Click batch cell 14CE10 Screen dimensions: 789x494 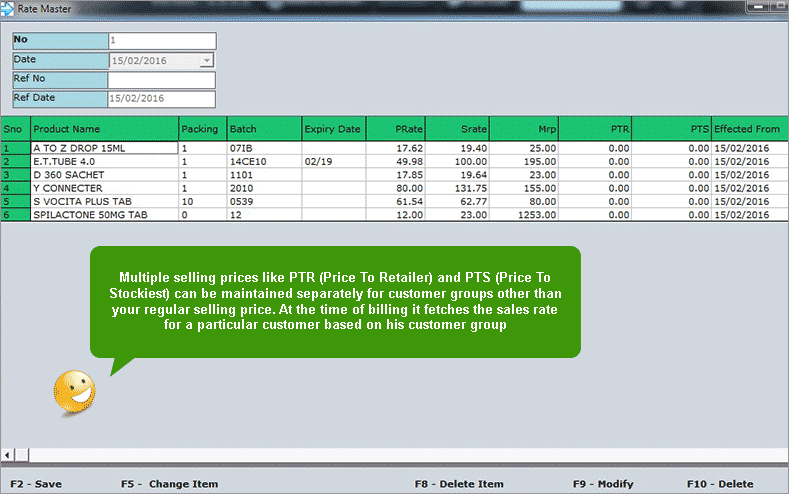[264, 161]
